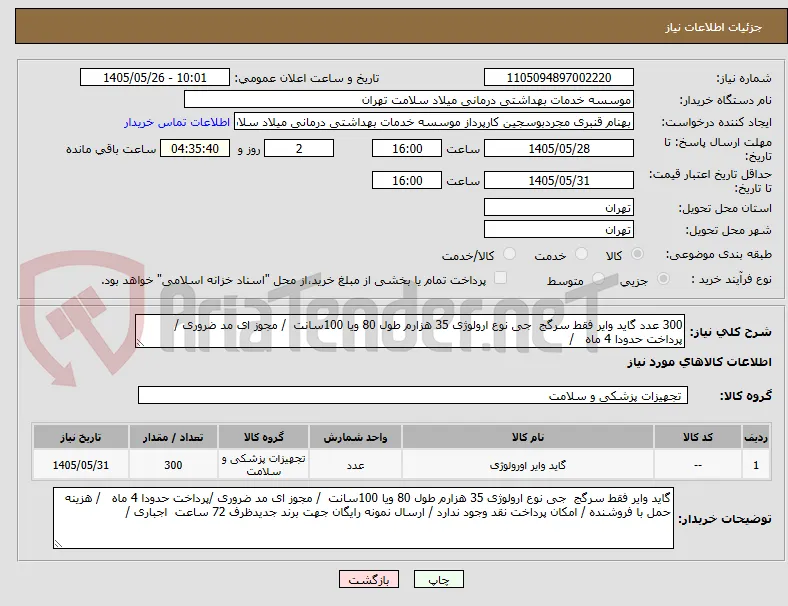Screen dimensions: 788x606
Task: Click the item name گاید وایر اورولوژی cell
Action: coord(528,465)
